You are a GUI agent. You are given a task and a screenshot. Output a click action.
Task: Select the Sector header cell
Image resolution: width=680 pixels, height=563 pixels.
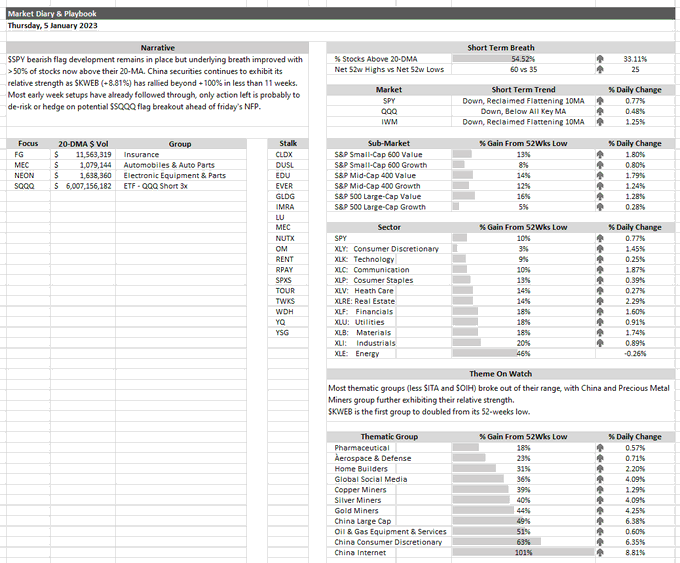click(389, 227)
